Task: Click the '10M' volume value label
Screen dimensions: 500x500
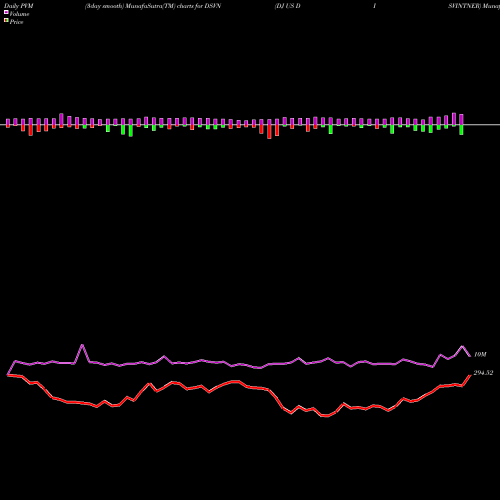Action: [480, 355]
